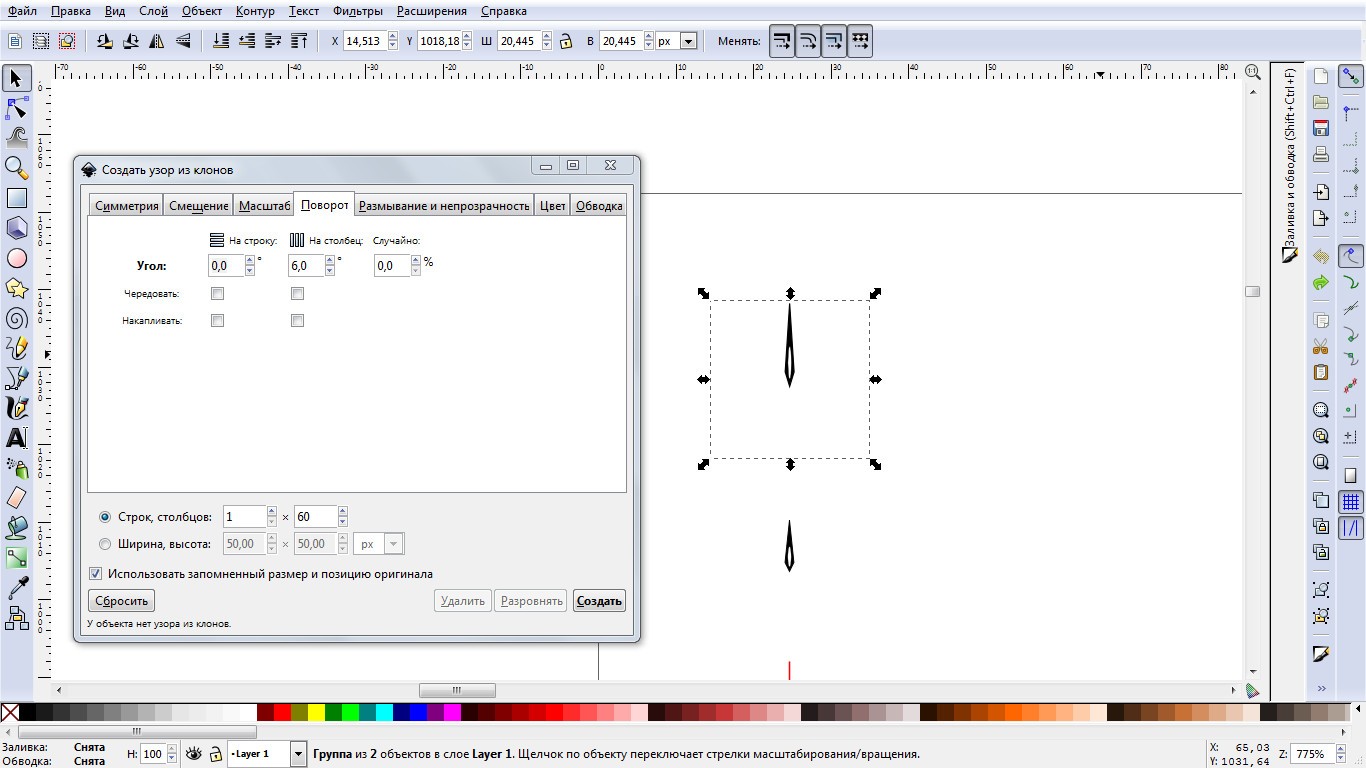
Task: Pick the Star and polygon tool
Action: tap(16, 288)
